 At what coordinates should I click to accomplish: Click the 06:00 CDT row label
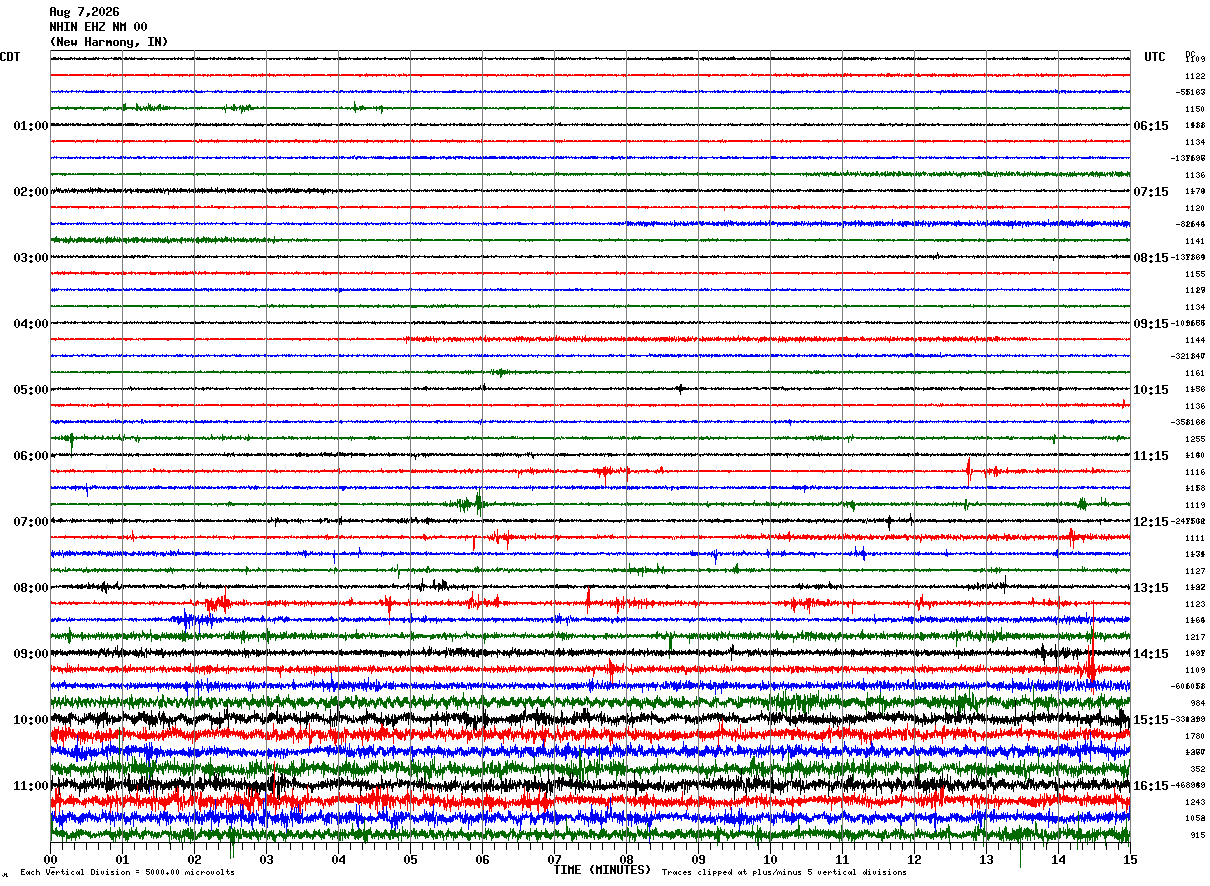tap(31, 456)
